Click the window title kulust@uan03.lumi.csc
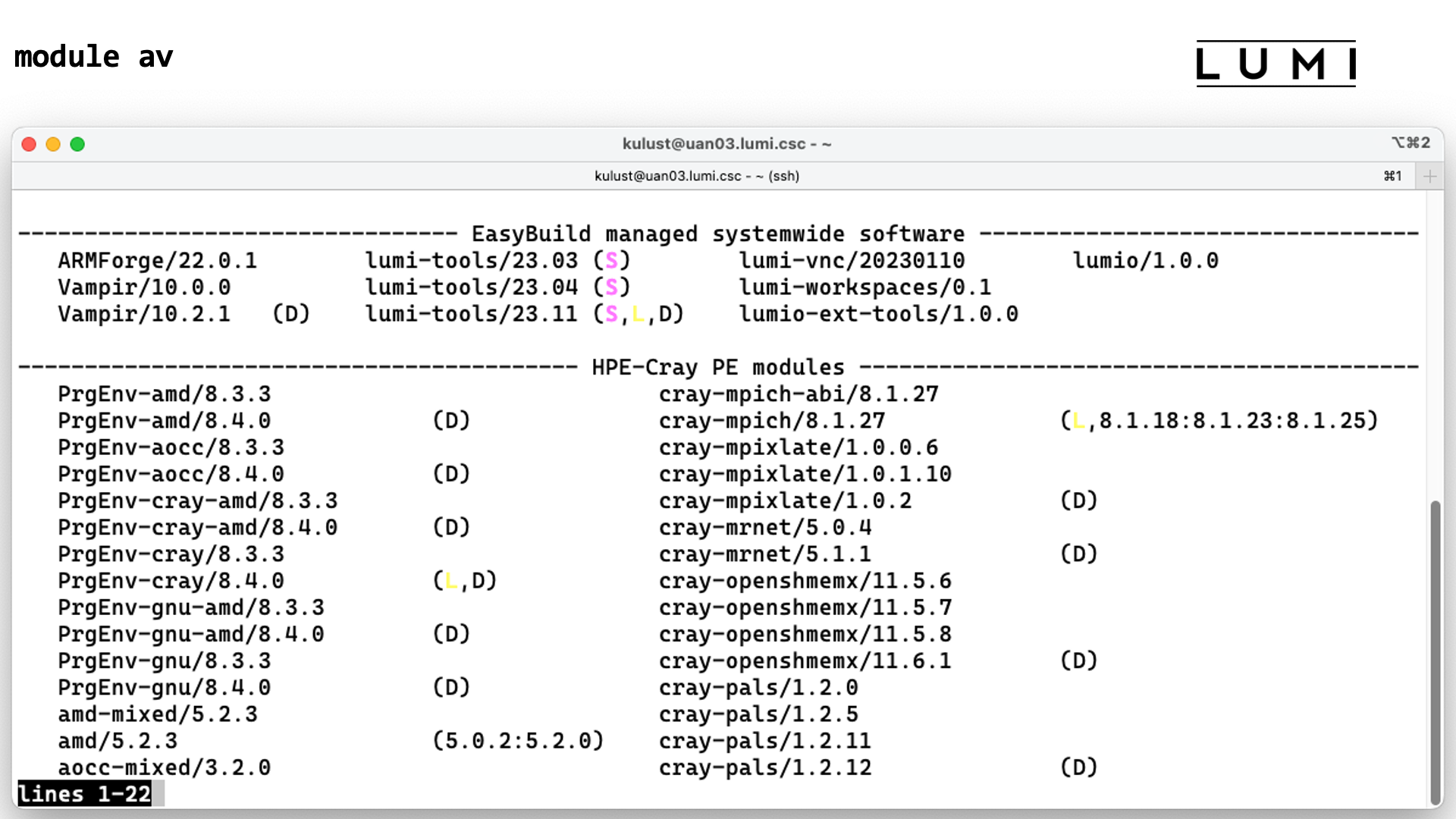 click(726, 143)
